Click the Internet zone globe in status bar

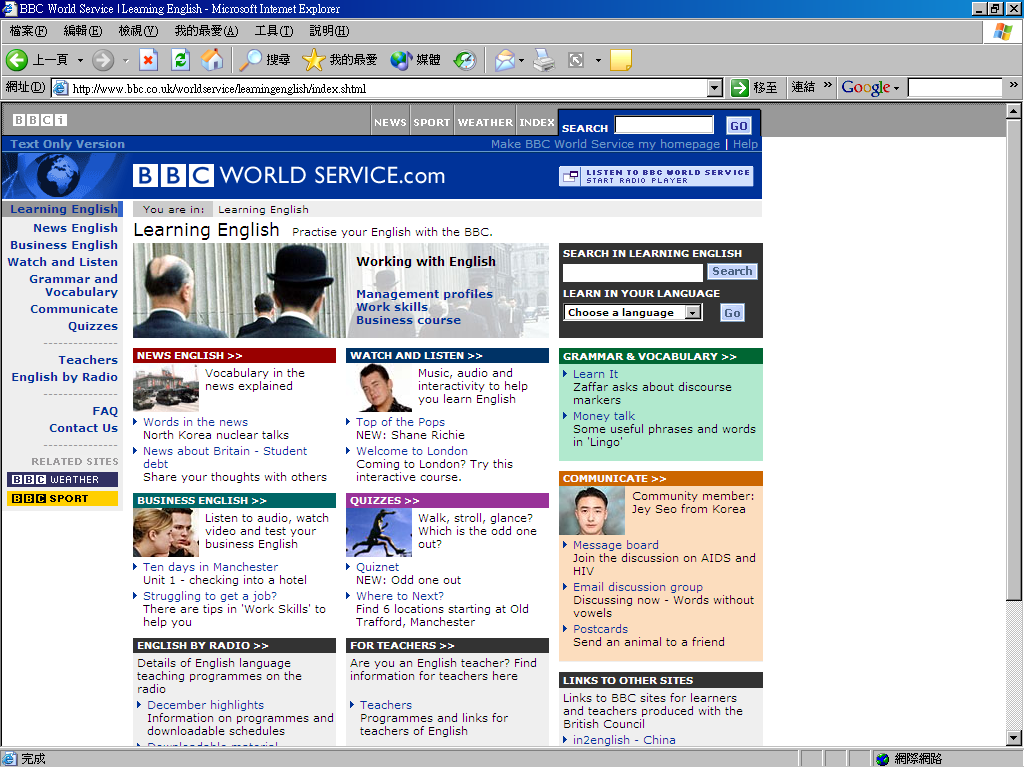(883, 759)
